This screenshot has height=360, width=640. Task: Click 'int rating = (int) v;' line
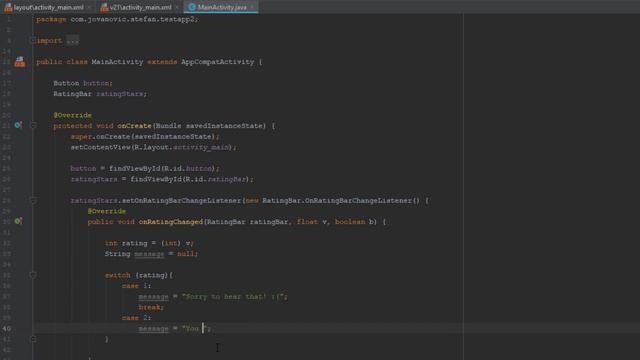pyautogui.click(x=149, y=243)
